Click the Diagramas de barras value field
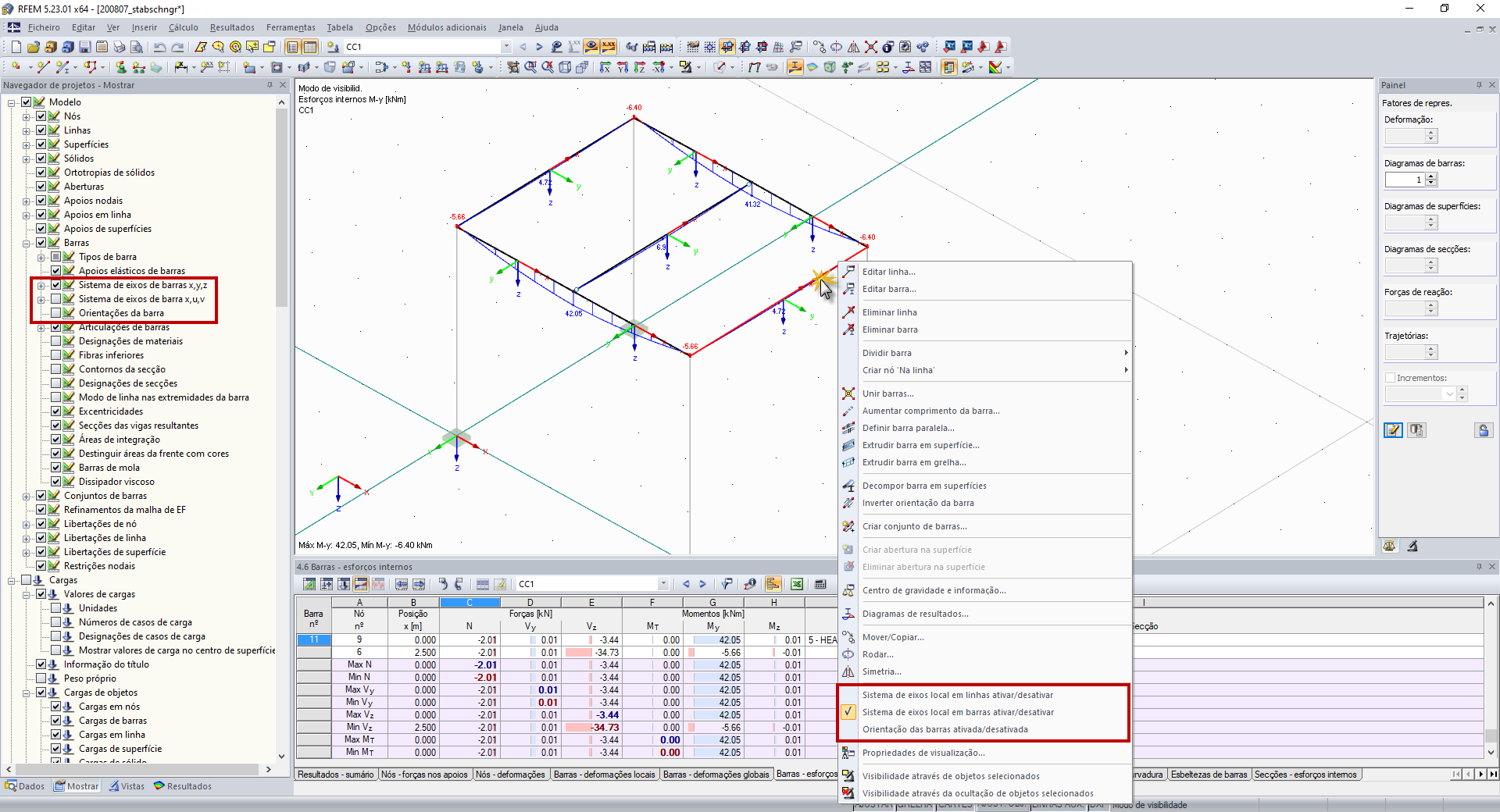The width and height of the screenshot is (1500, 812). [x=1404, y=180]
